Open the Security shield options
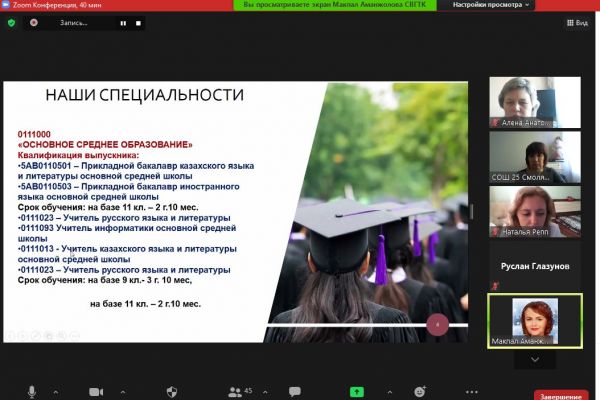The height and width of the screenshot is (400, 600). [171, 391]
